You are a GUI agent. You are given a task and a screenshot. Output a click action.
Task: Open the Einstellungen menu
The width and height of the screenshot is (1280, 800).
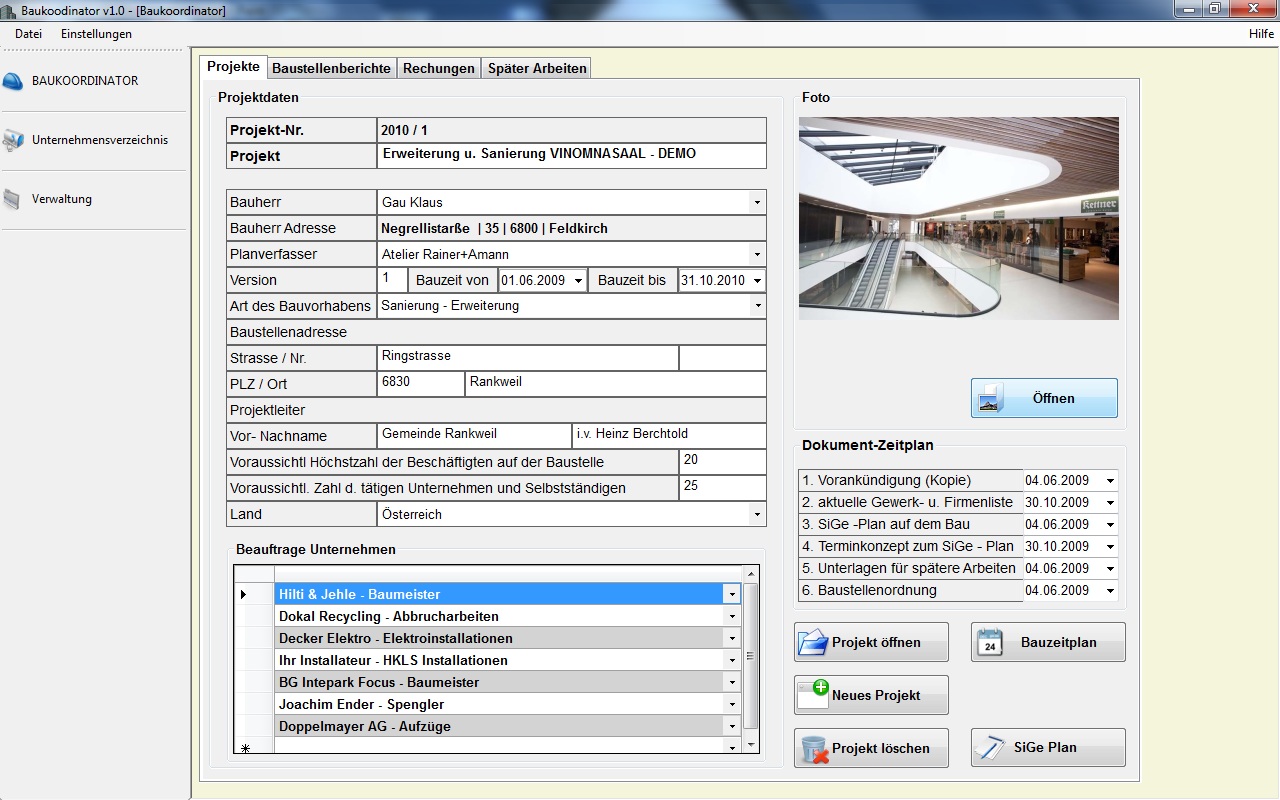click(x=96, y=34)
